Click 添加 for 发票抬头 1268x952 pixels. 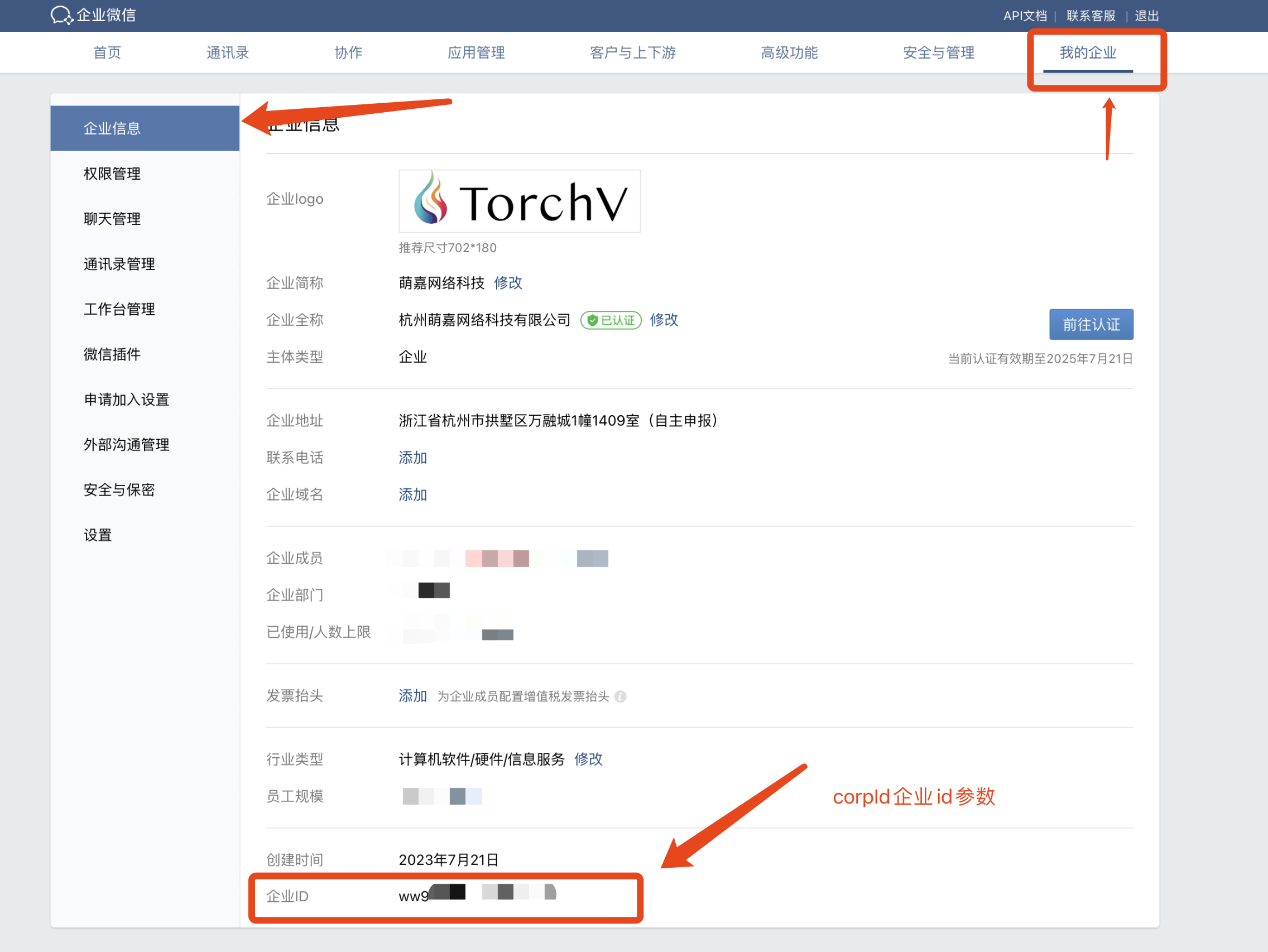pos(413,696)
